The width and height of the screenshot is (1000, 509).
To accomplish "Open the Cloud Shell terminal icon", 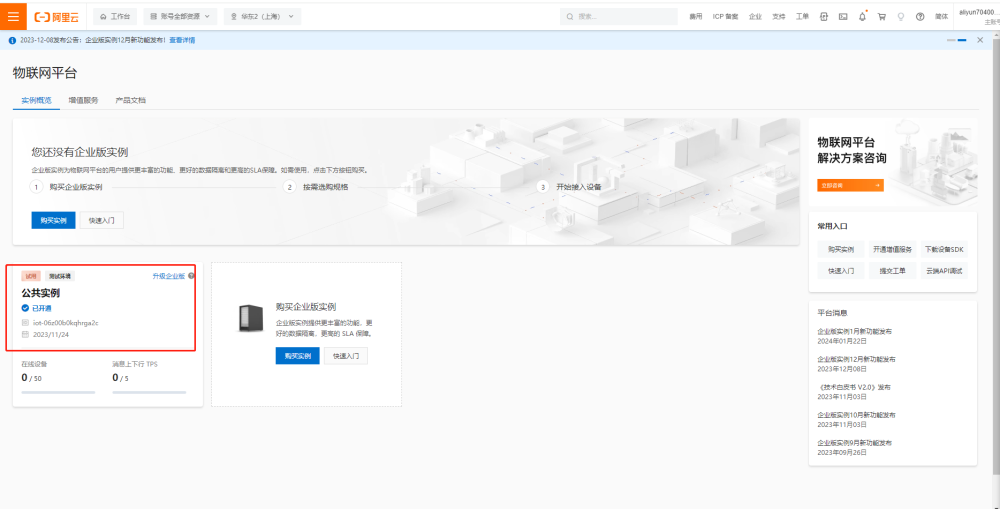I will (x=843, y=17).
